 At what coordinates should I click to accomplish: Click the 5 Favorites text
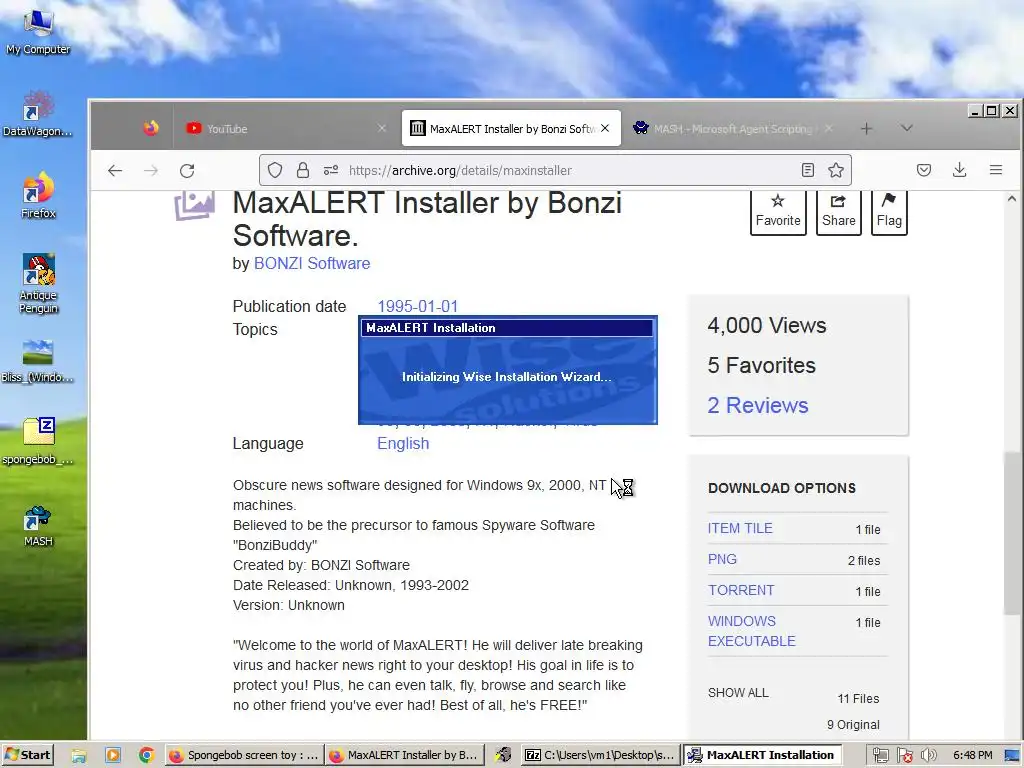(761, 366)
